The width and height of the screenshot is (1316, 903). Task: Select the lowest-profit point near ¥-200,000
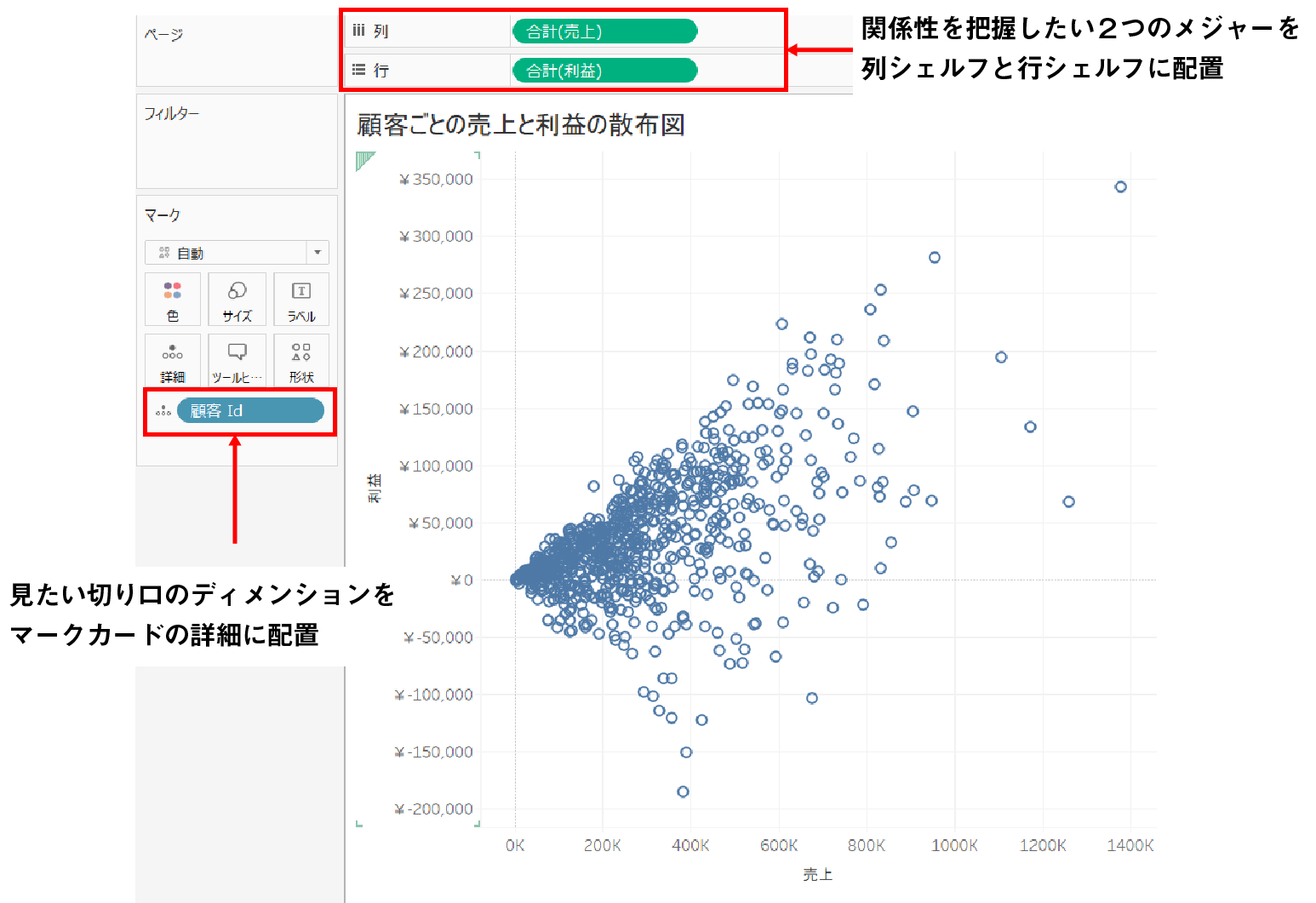(x=683, y=792)
